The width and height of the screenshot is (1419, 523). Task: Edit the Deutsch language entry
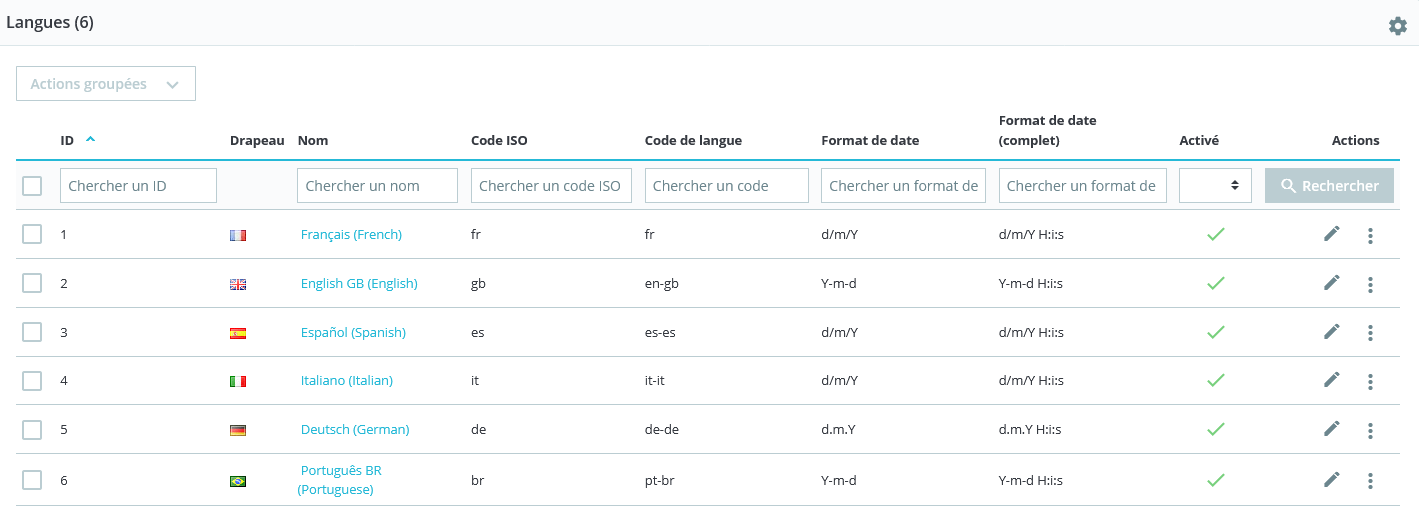[1331, 429]
